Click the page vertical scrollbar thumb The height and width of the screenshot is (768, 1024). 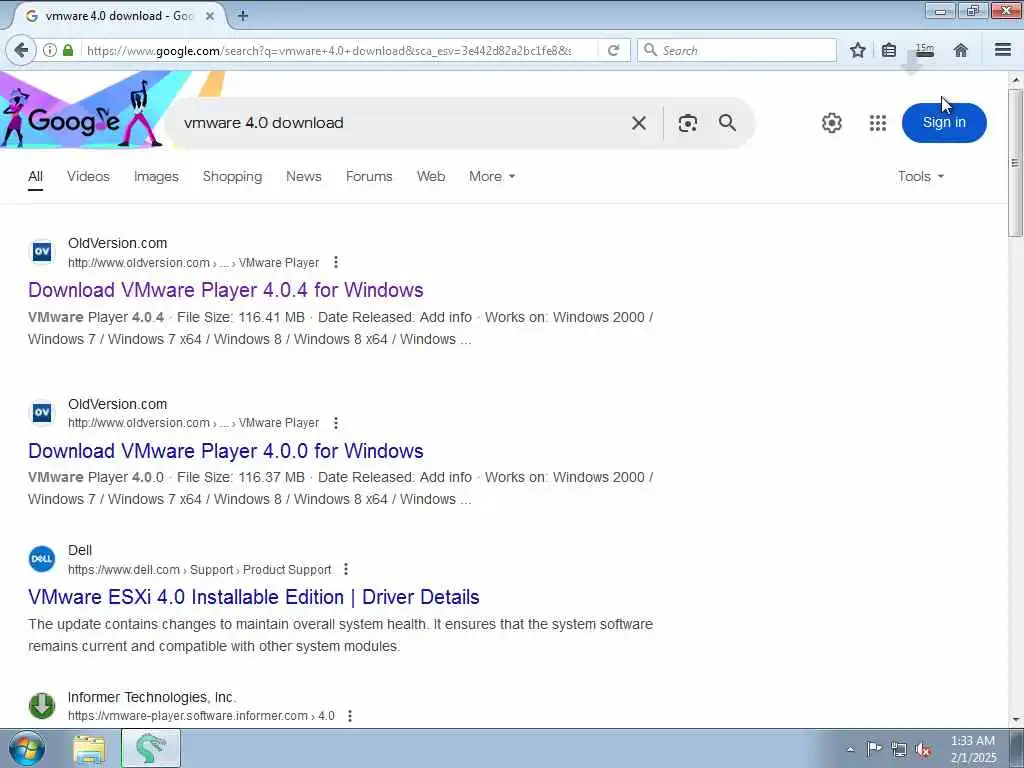(x=1015, y=163)
